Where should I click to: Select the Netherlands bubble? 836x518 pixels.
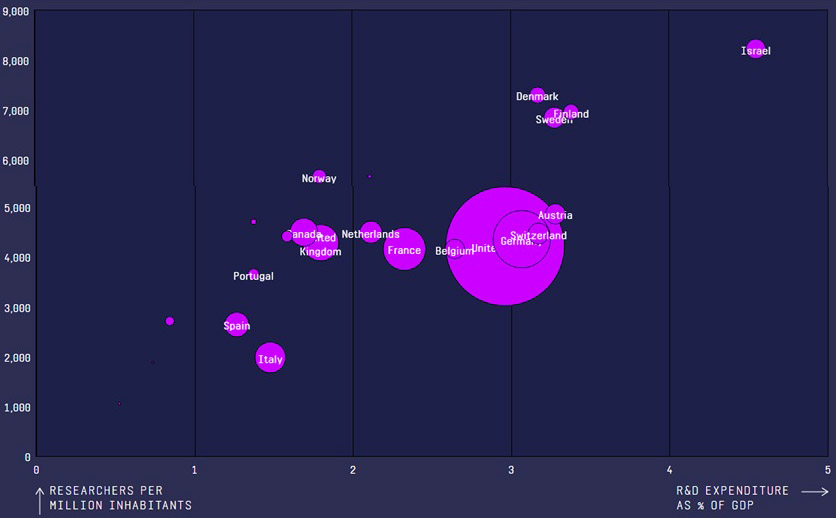(371, 232)
